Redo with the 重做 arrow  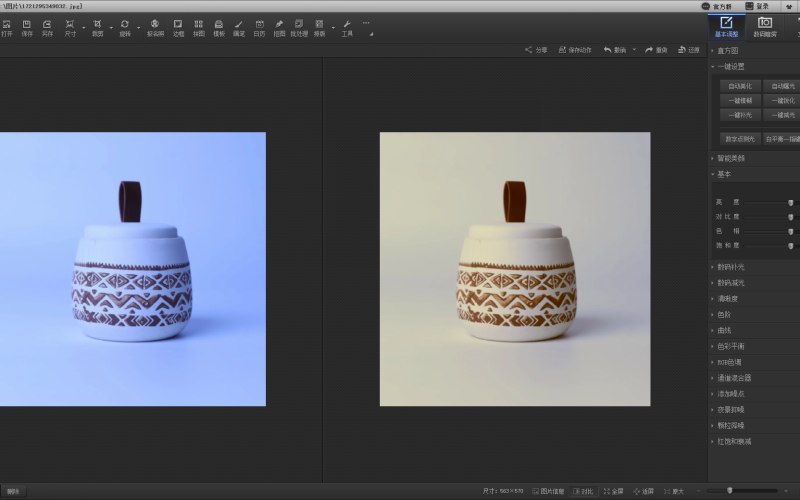click(x=656, y=50)
